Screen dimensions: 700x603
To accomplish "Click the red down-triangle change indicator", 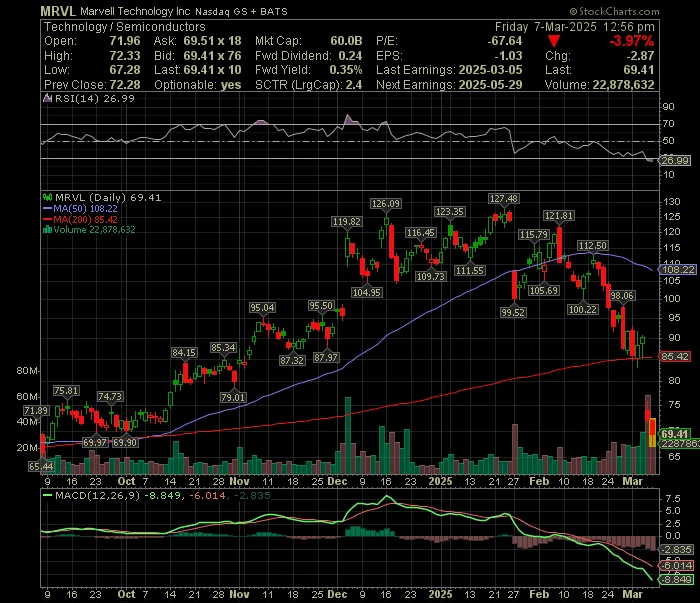I will pyautogui.click(x=554, y=42).
